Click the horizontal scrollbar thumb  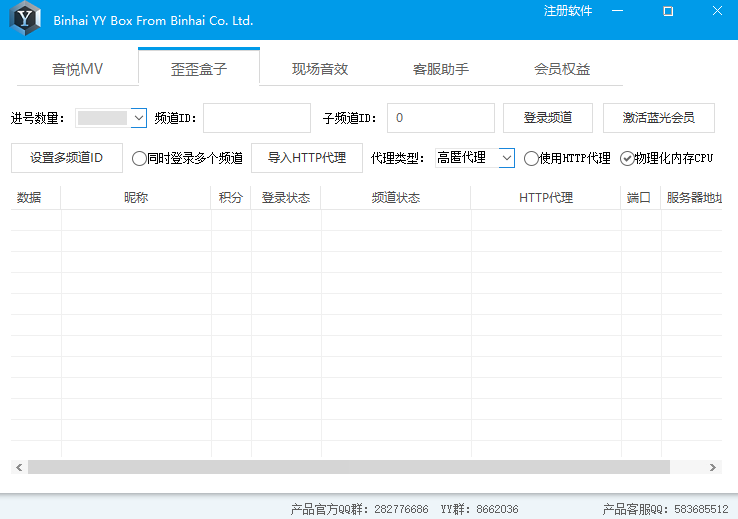point(349,467)
